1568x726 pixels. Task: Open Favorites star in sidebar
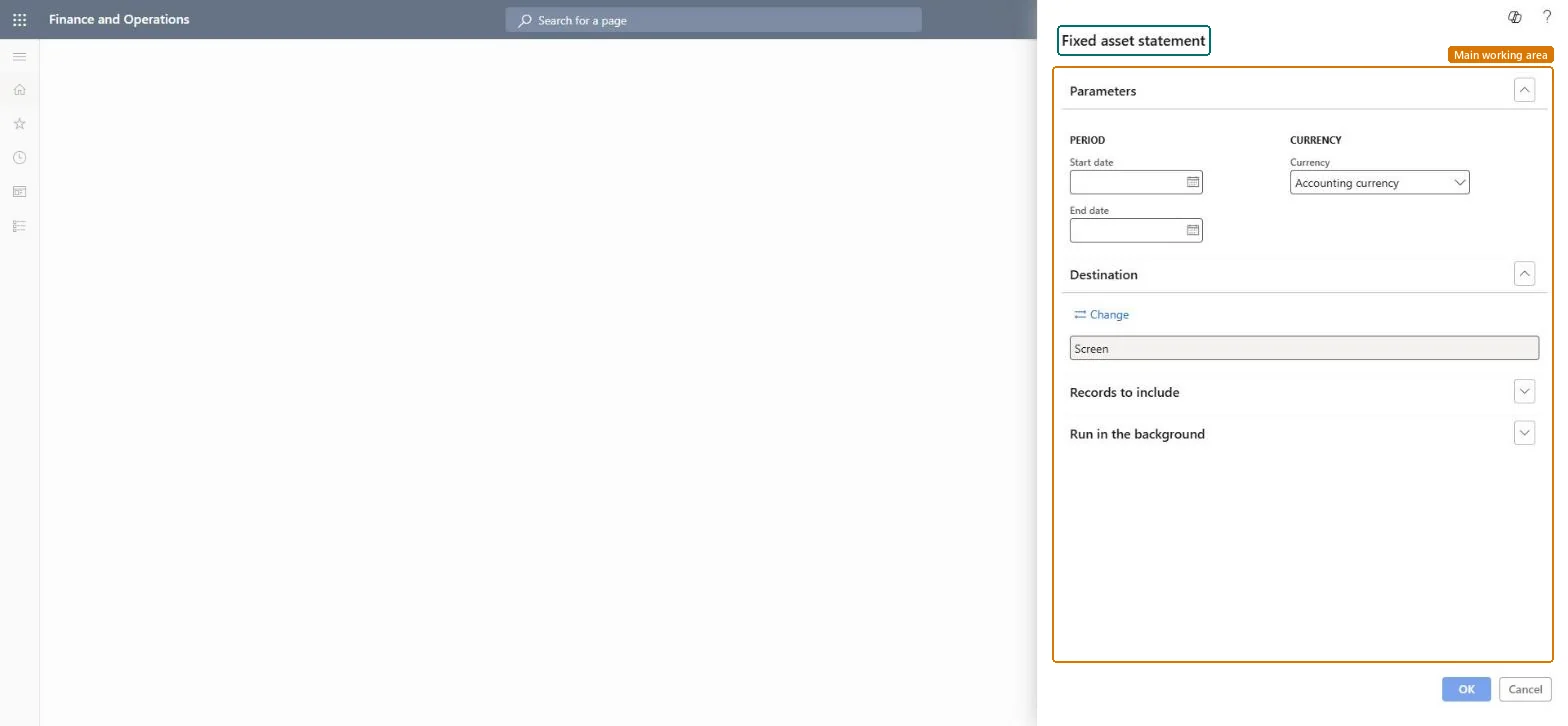click(19, 124)
